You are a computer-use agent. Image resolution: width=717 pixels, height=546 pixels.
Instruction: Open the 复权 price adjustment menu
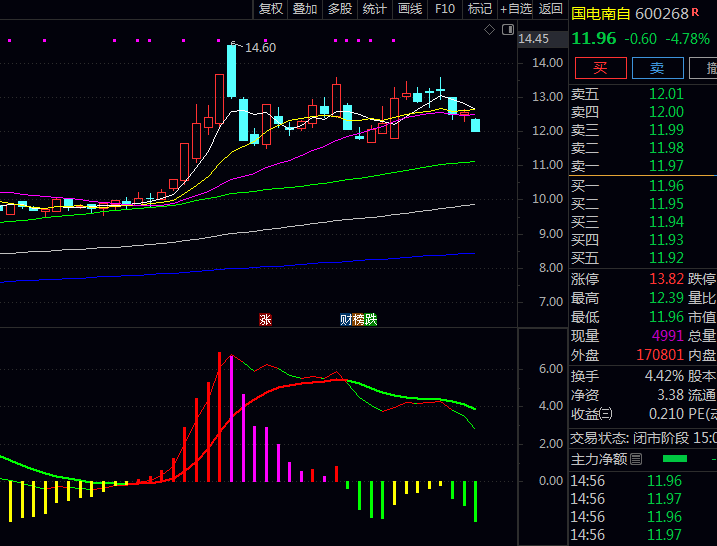point(270,9)
